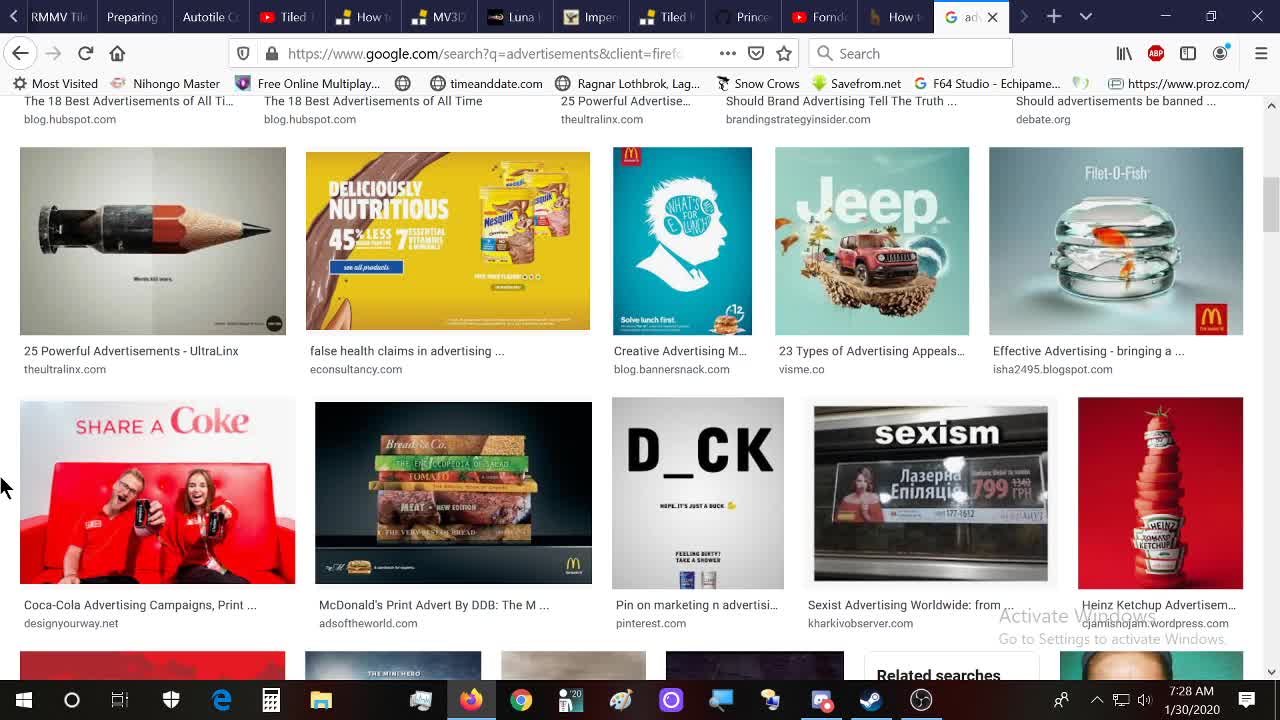This screenshot has height=720, width=1280.
Task: Open Free Online Multiplayer bookmark
Action: 307,83
